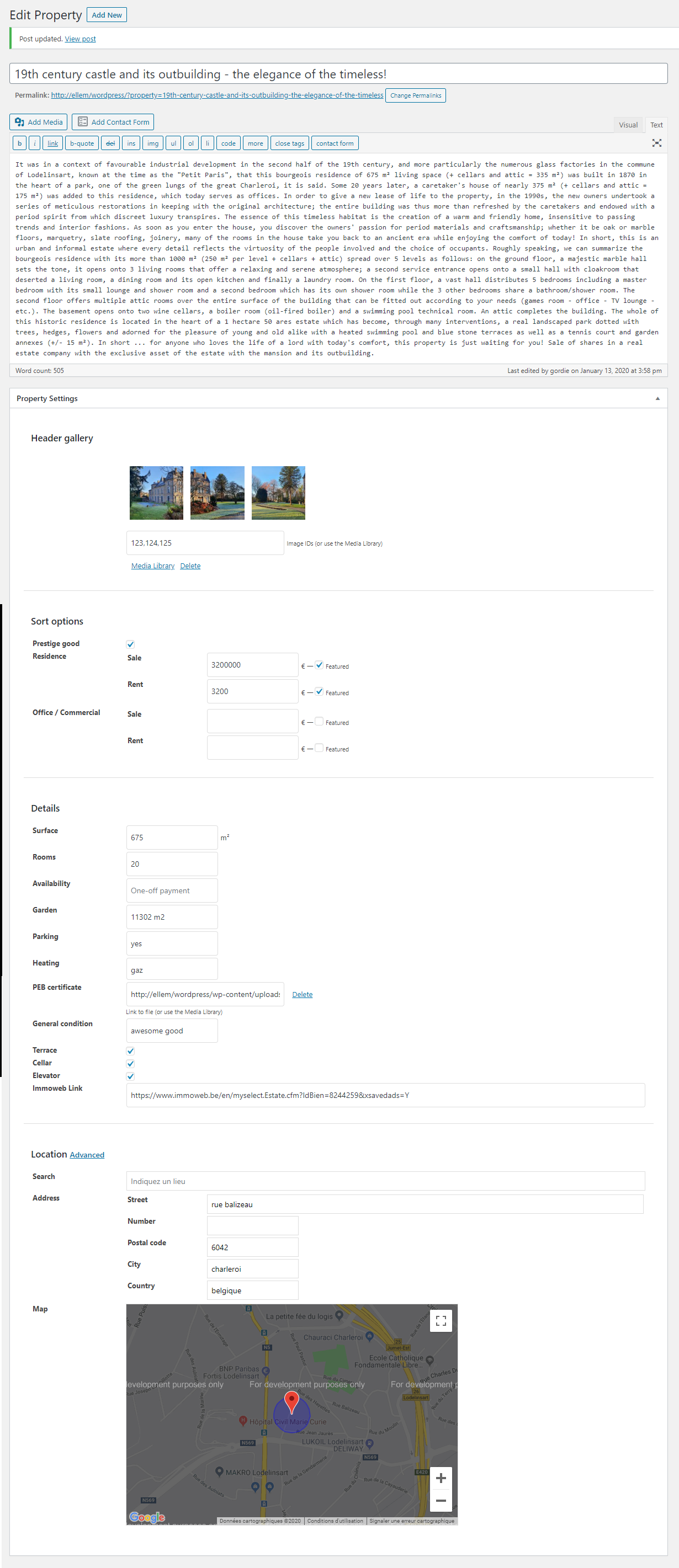Zoom in on the map
Image resolution: width=679 pixels, height=1568 pixels.
point(441,1478)
